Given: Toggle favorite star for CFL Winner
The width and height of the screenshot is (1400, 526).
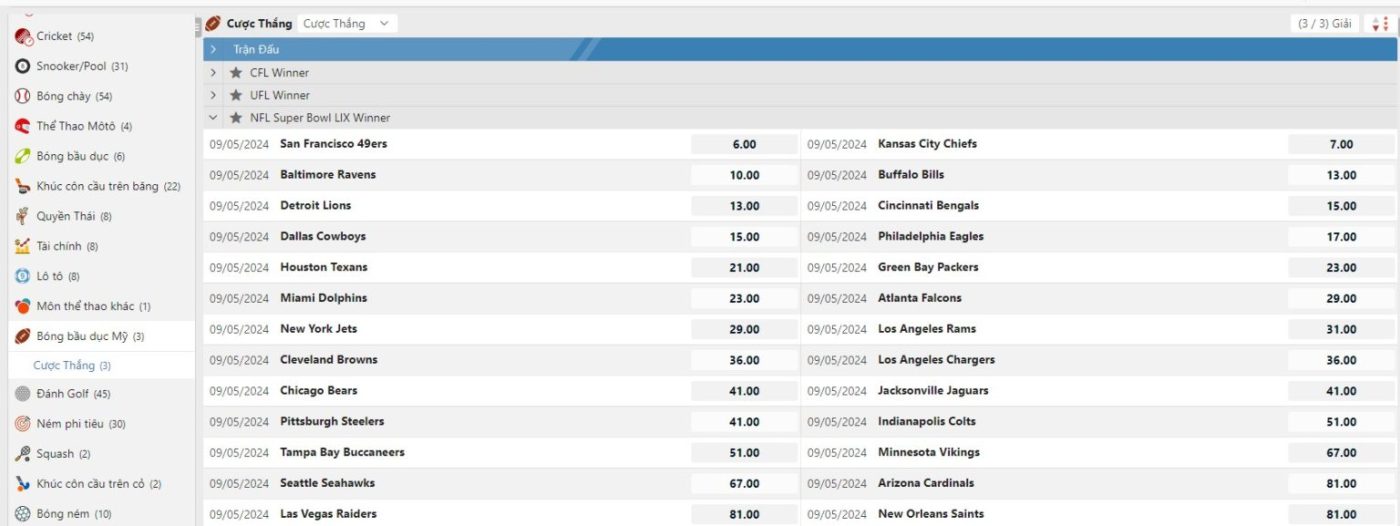Looking at the screenshot, I should [x=236, y=73].
